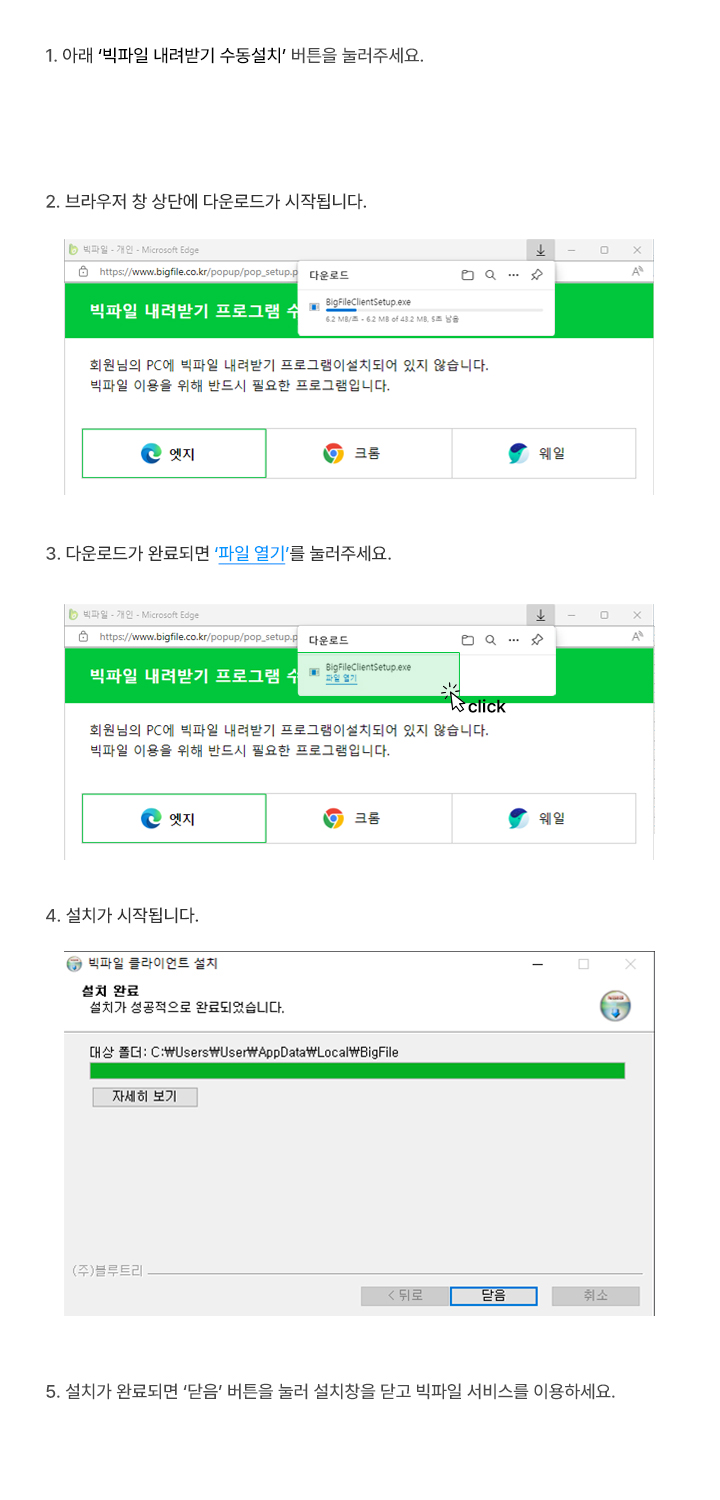Select the 크롬 tab in step 2 screenshot
Viewport: 720px width, 1500px height.
pyautogui.click(x=359, y=454)
